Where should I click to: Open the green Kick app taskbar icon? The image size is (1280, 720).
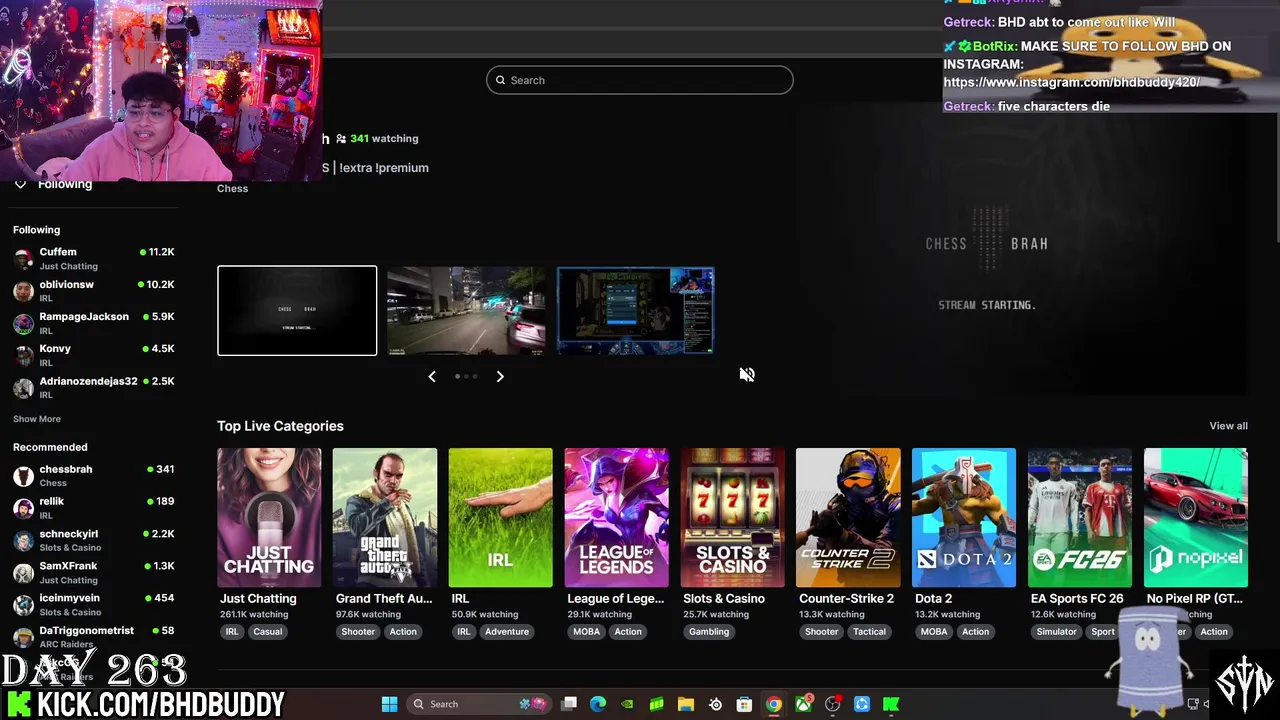tap(891, 704)
